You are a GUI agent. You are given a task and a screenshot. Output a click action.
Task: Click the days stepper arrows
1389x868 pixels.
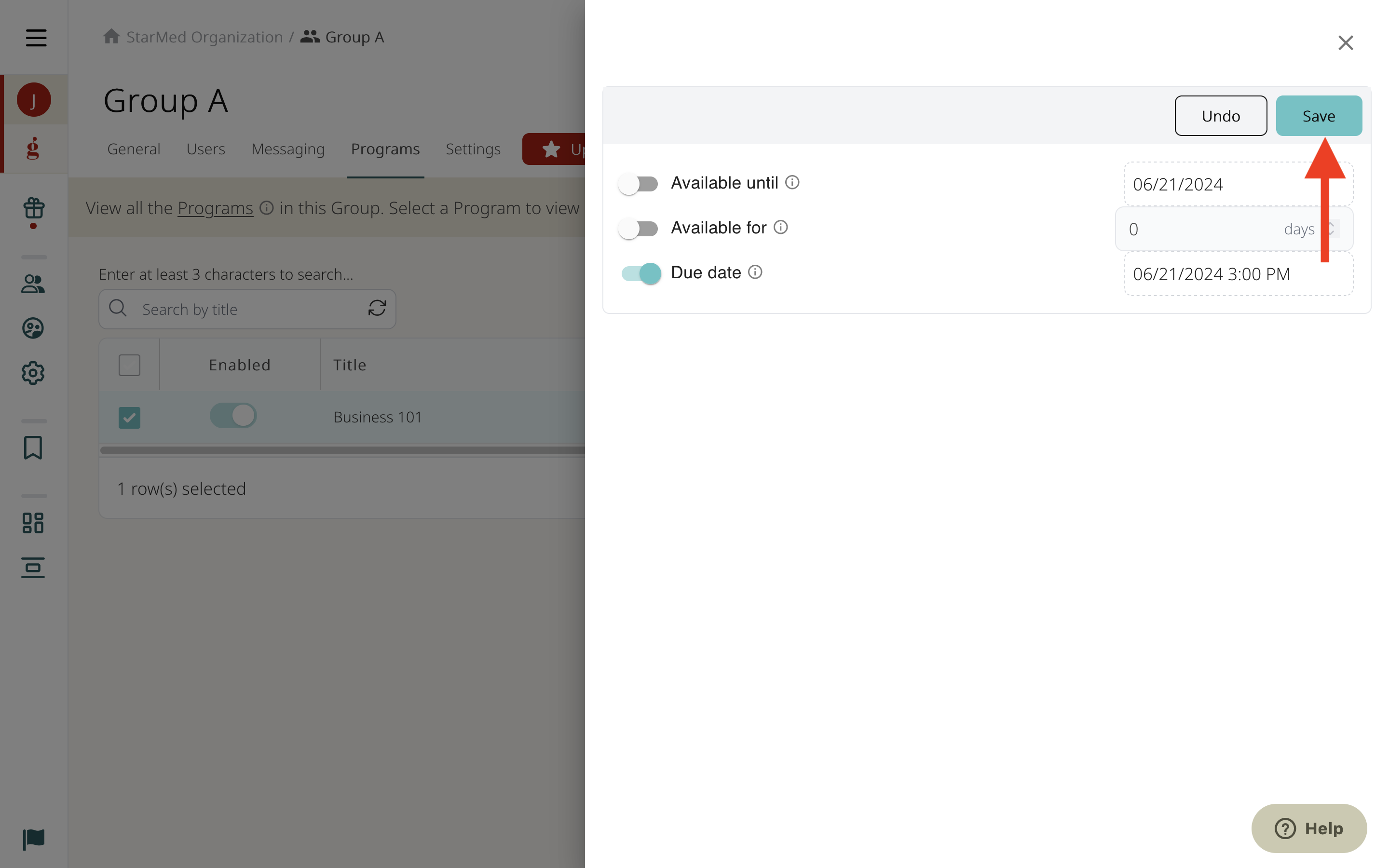click(1331, 229)
